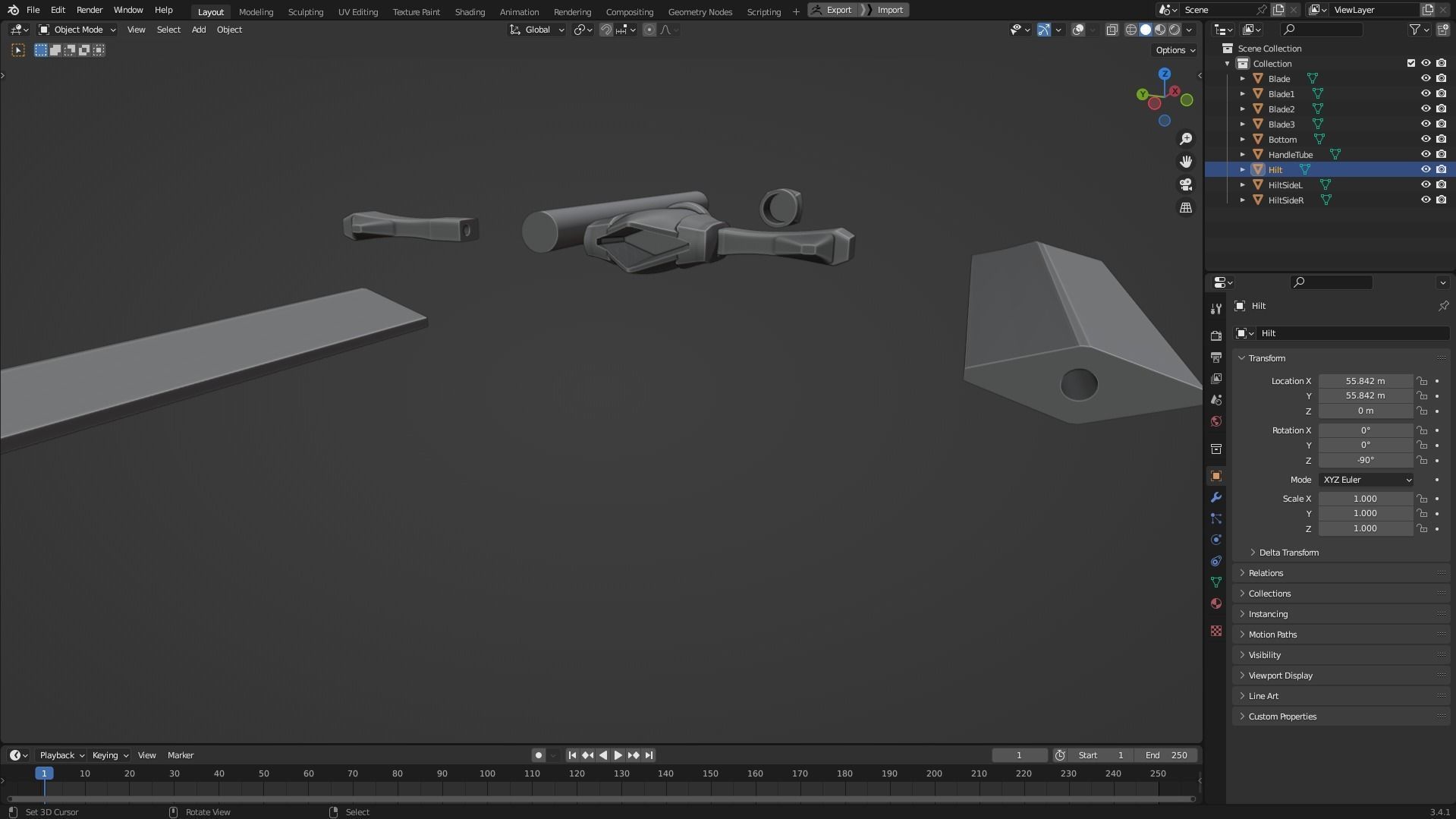Screen dimensions: 1456x819
Task: Open the Render menu
Action: click(90, 10)
